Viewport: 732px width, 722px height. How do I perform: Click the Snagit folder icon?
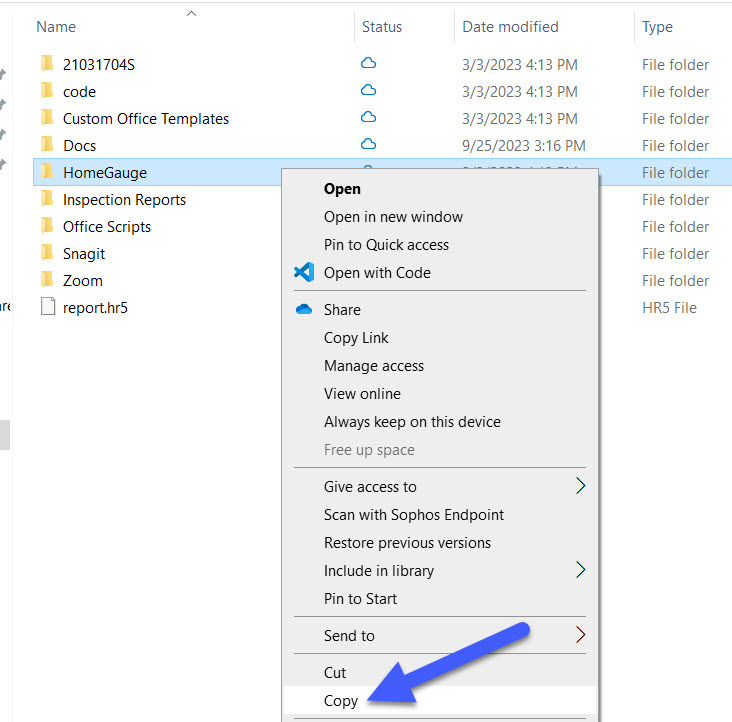point(47,253)
